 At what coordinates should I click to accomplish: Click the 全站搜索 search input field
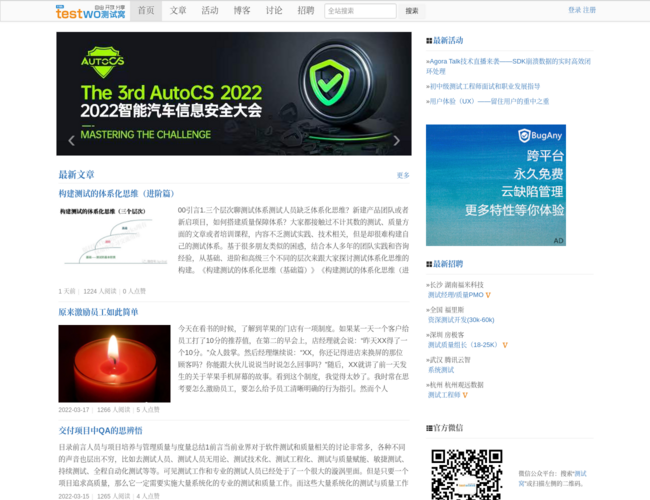360,11
